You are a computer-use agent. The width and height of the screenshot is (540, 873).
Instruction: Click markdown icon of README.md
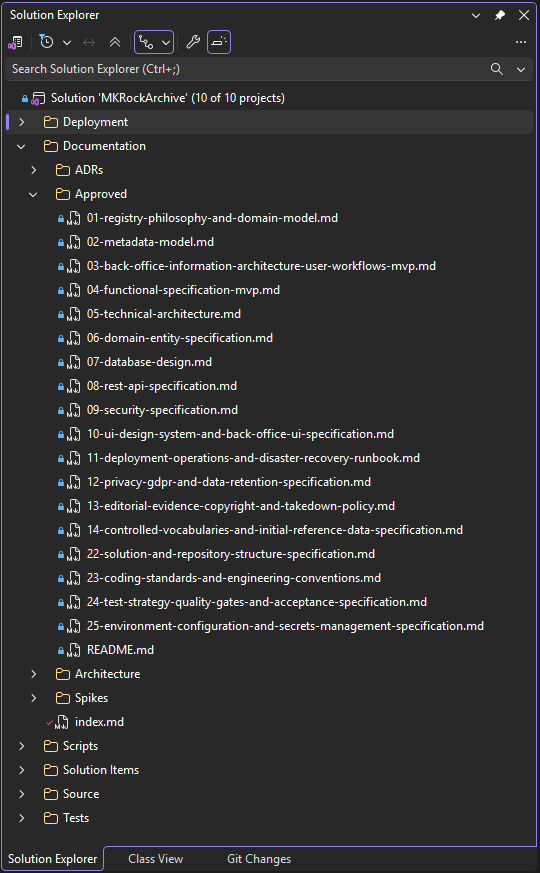point(73,650)
